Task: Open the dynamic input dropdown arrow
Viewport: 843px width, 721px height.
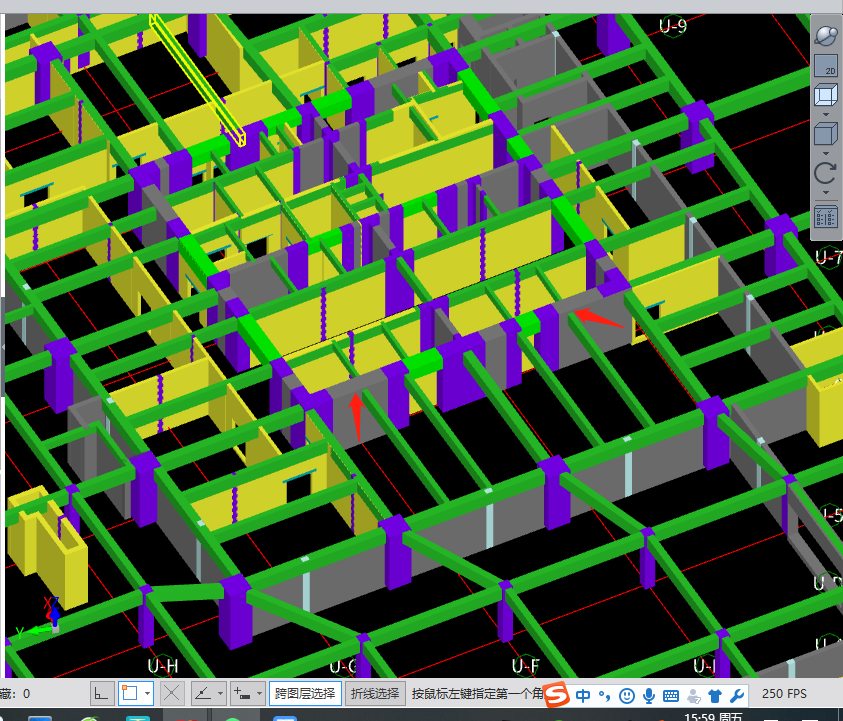Action: (259, 694)
